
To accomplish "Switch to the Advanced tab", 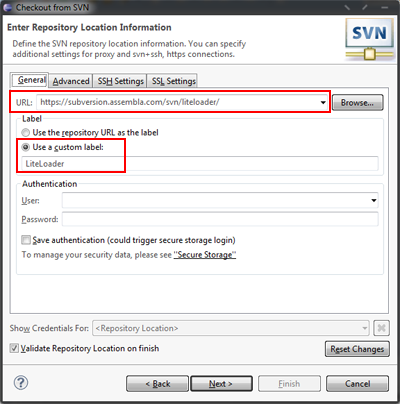I will 71,81.
